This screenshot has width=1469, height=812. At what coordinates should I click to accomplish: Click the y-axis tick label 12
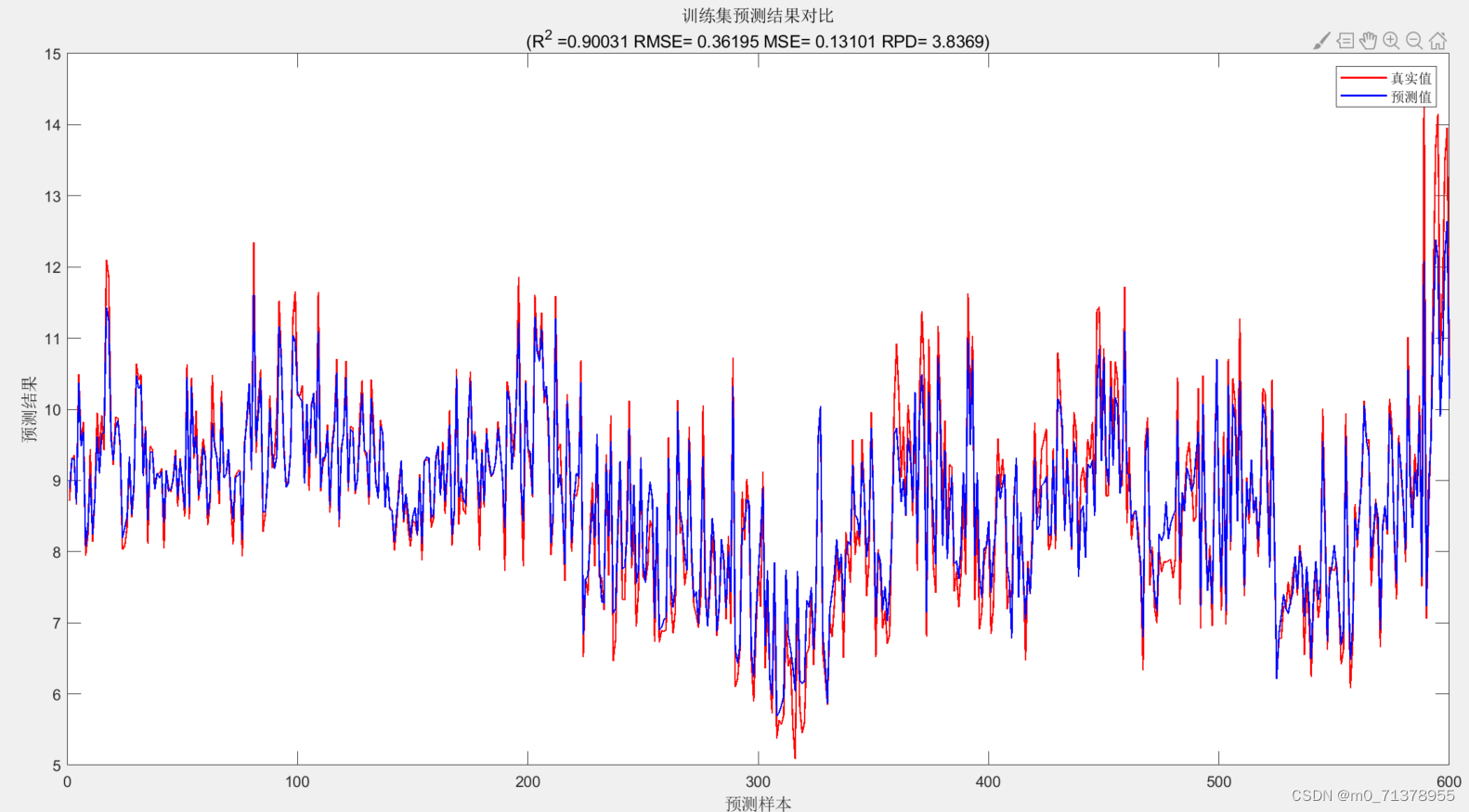52,267
